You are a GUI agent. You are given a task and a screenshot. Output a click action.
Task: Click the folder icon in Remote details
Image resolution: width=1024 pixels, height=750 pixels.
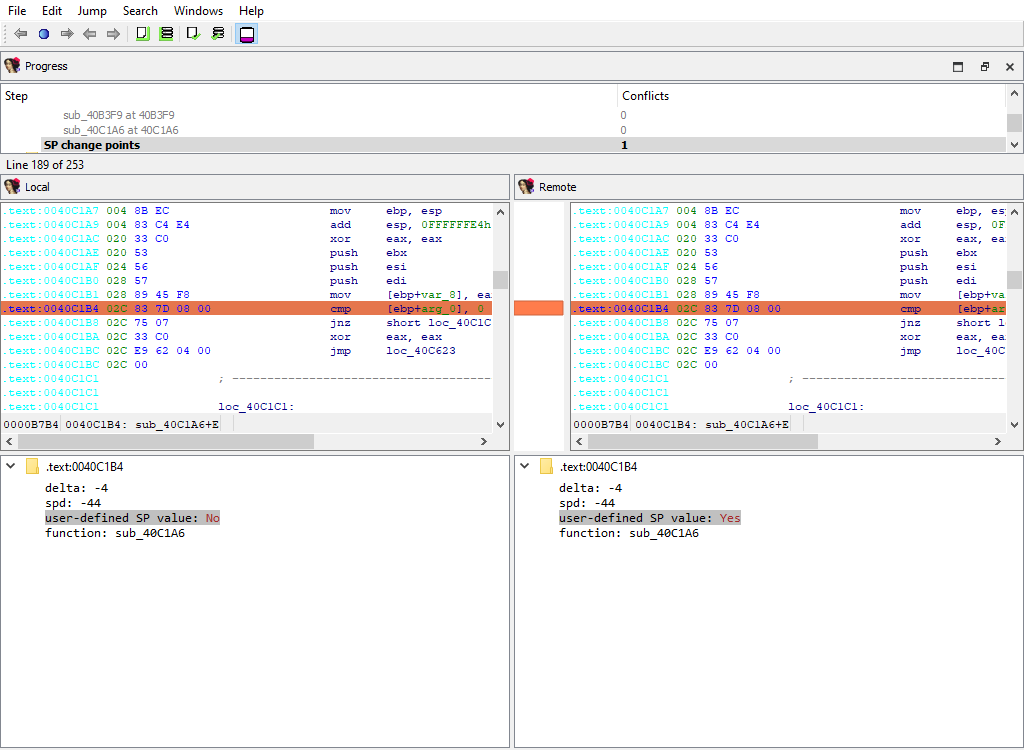pos(546,467)
